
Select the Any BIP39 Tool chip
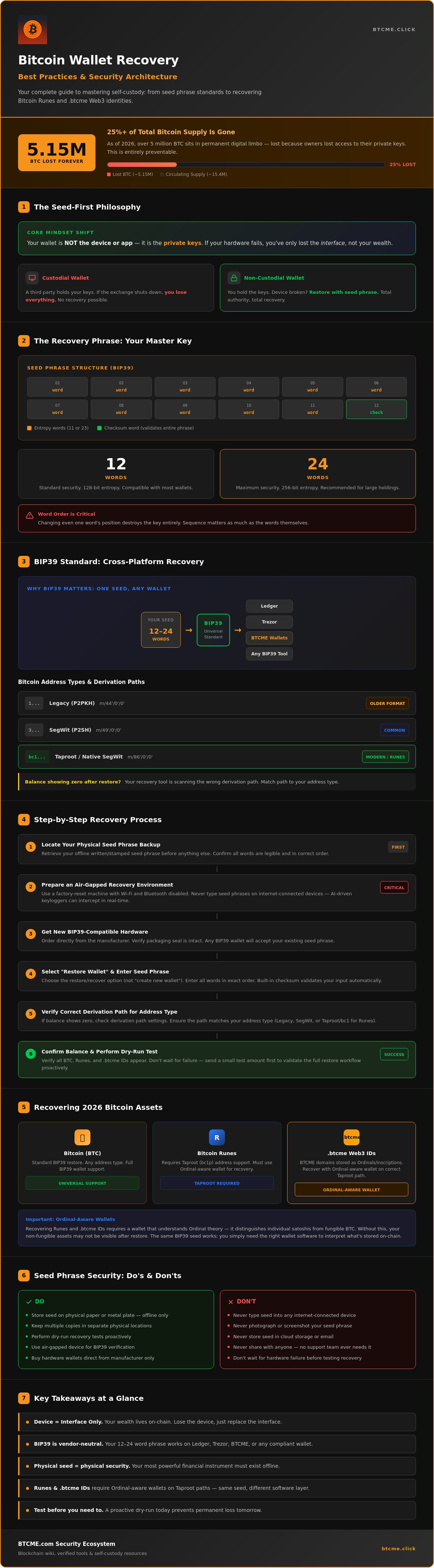(x=269, y=654)
